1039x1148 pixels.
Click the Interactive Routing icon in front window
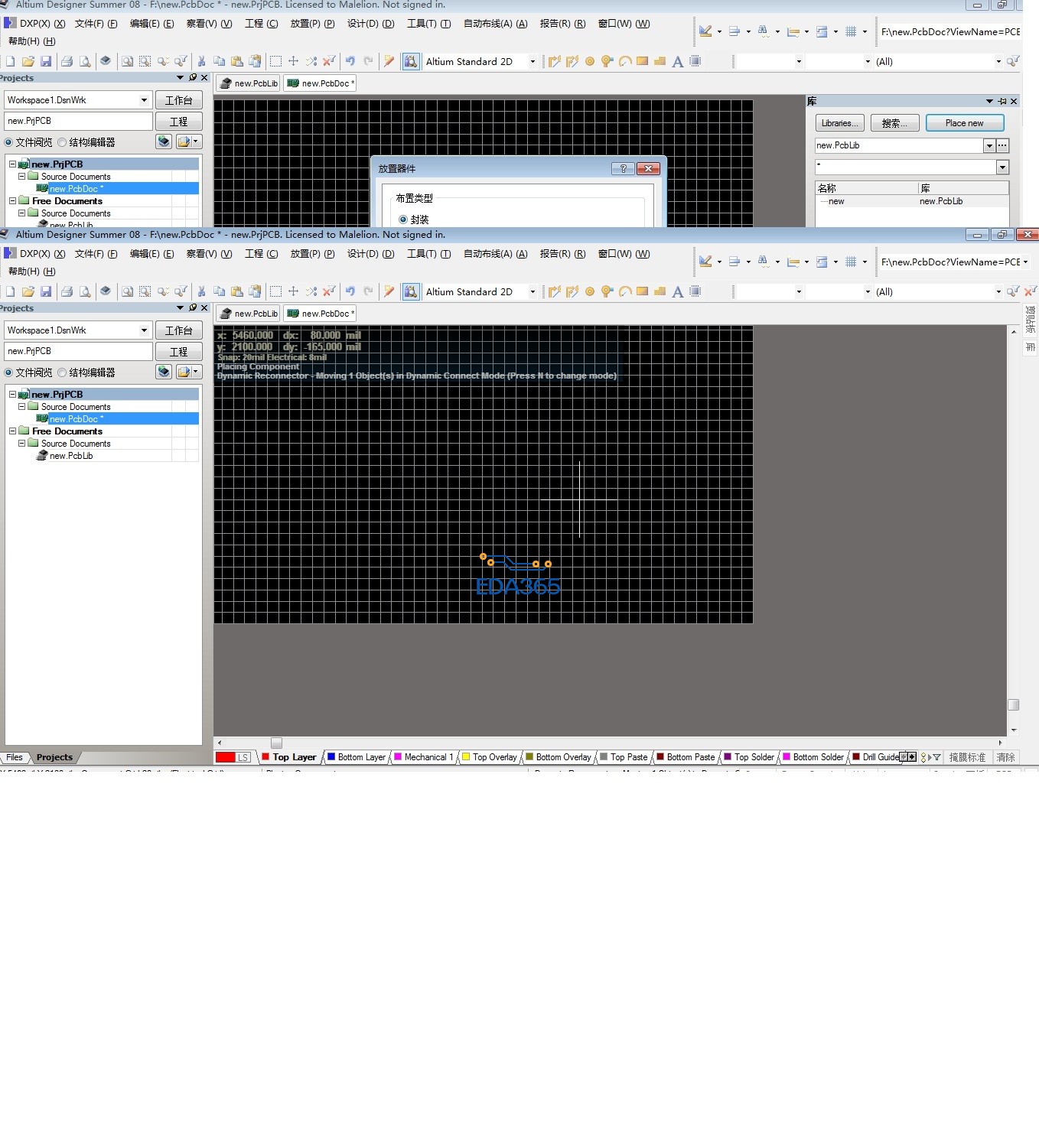(555, 291)
